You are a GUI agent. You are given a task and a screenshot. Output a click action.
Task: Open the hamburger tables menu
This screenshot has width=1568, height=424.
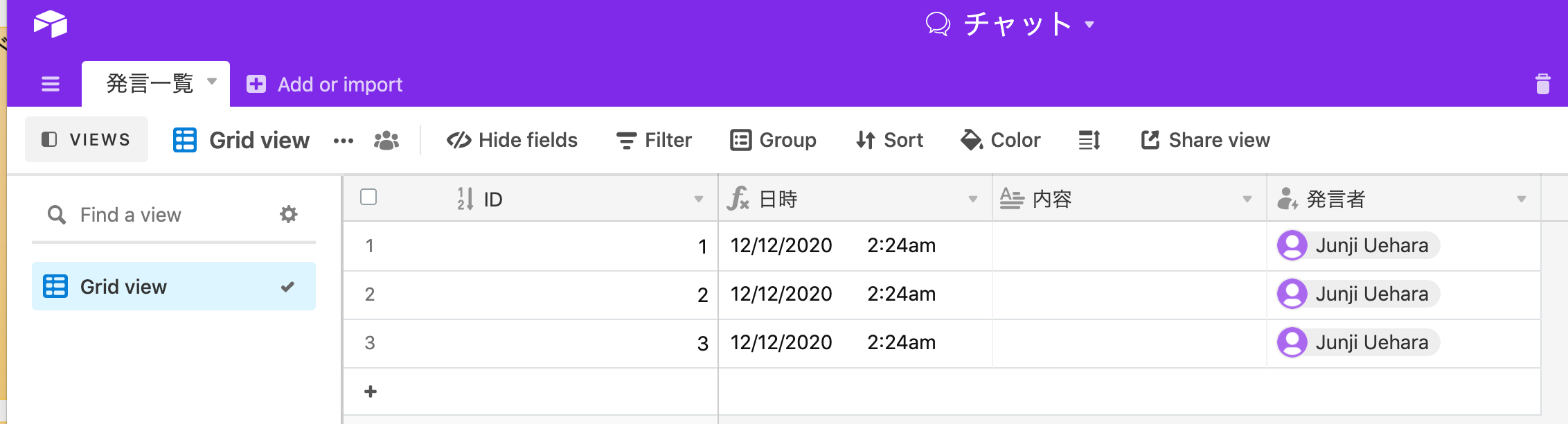[x=51, y=85]
